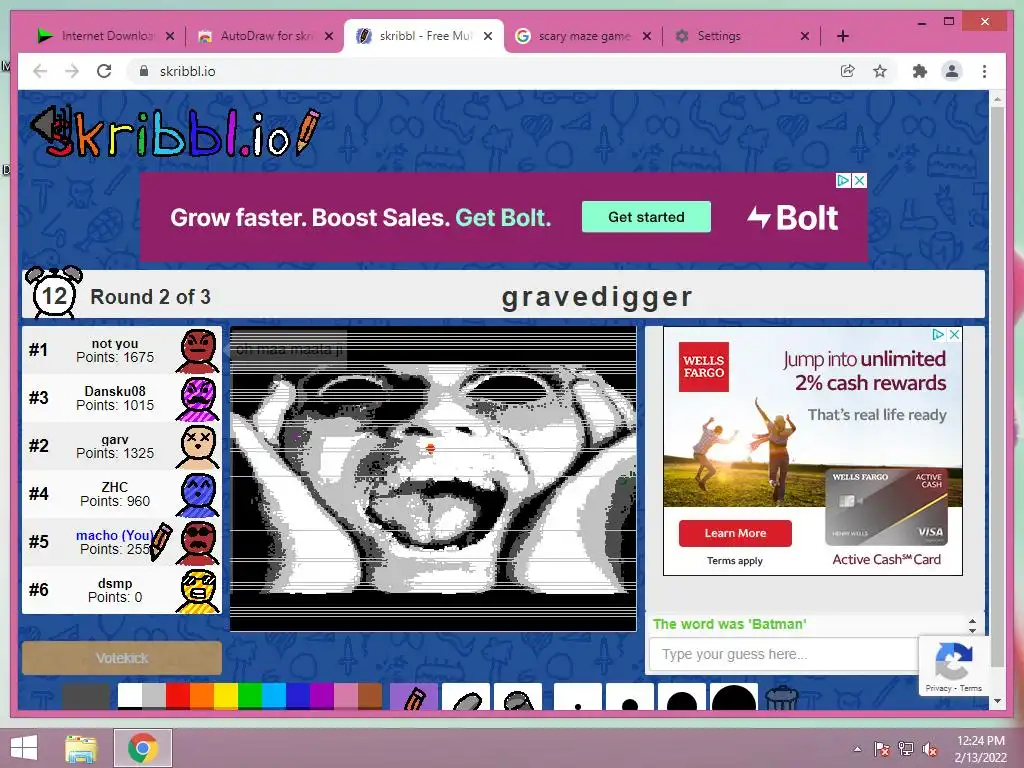Click in the guess input field

click(784, 654)
